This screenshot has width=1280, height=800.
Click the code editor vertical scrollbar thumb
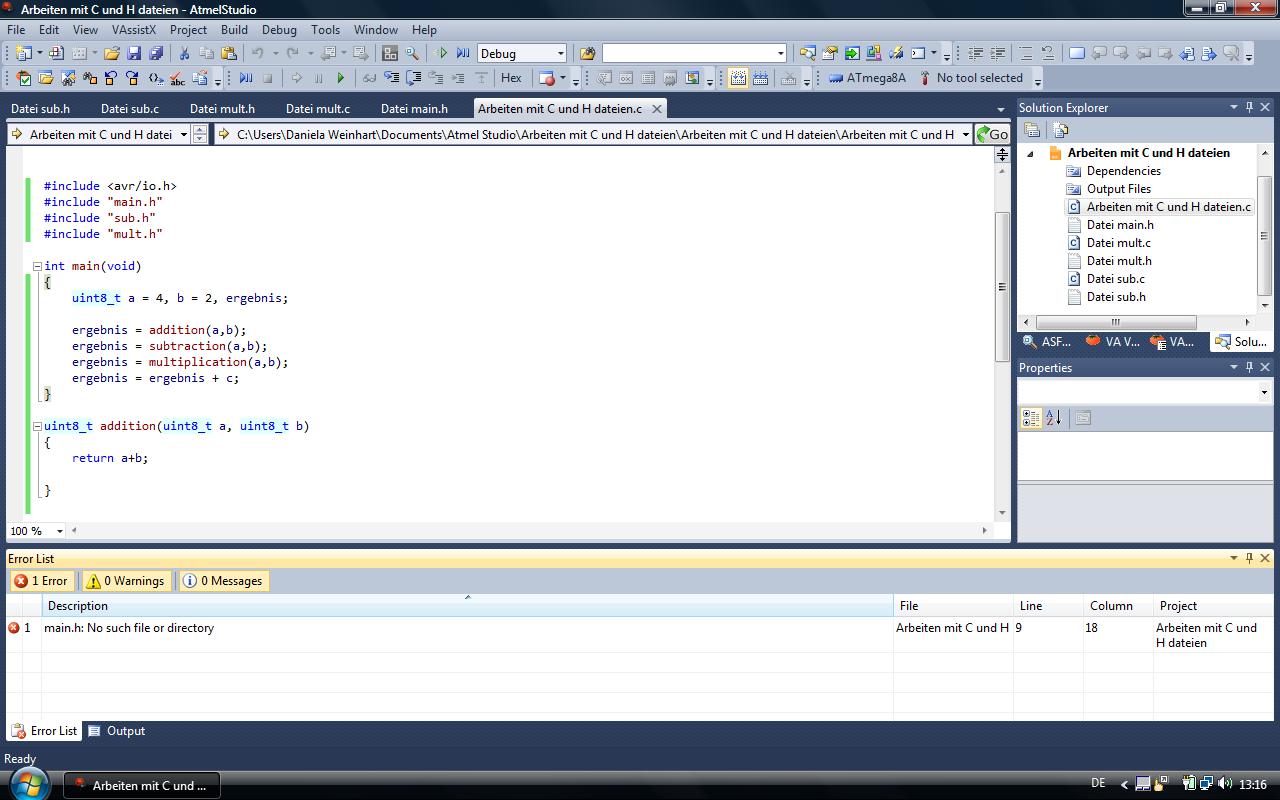1002,287
